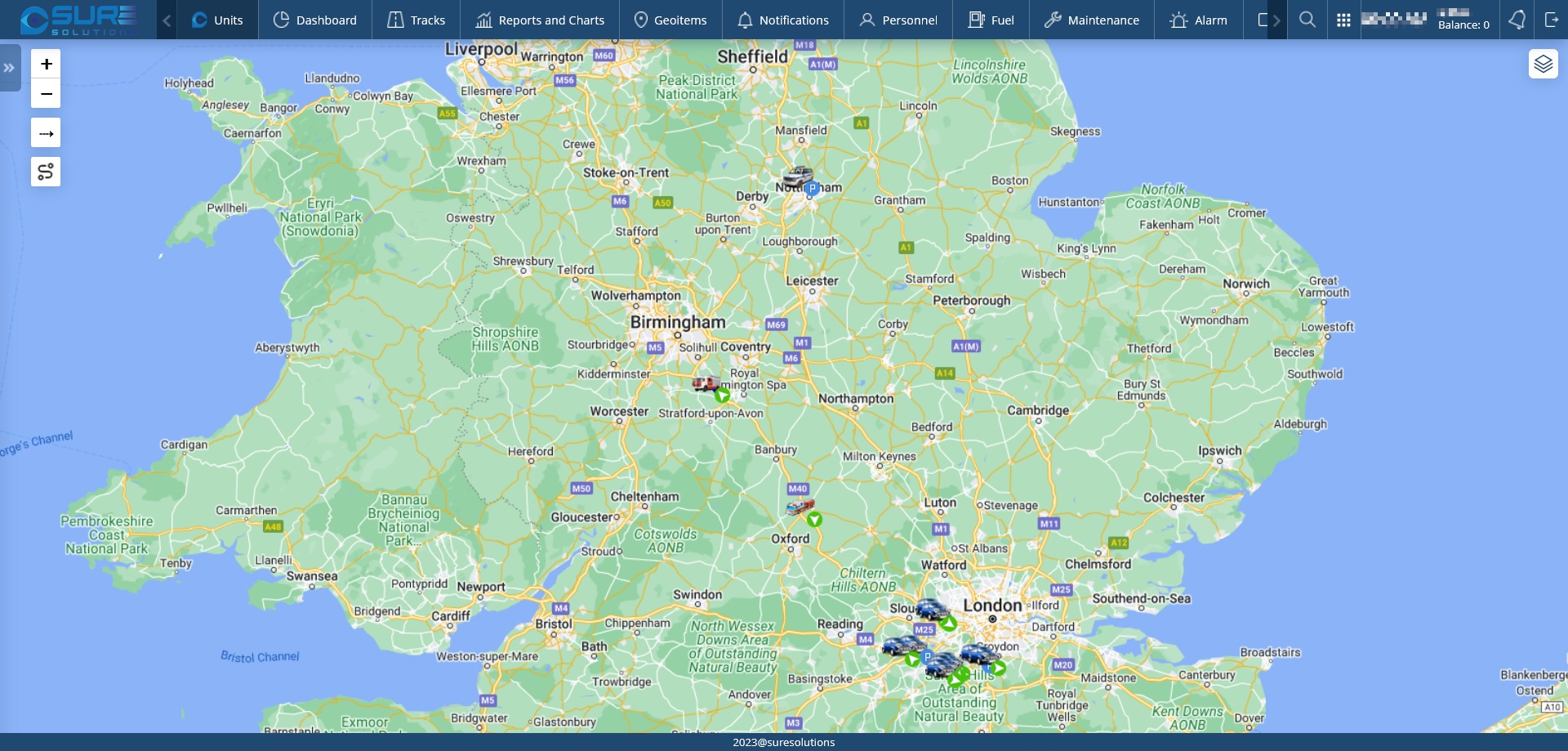Click the Bristol label on map
Image resolution: width=1568 pixels, height=751 pixels.
554,624
